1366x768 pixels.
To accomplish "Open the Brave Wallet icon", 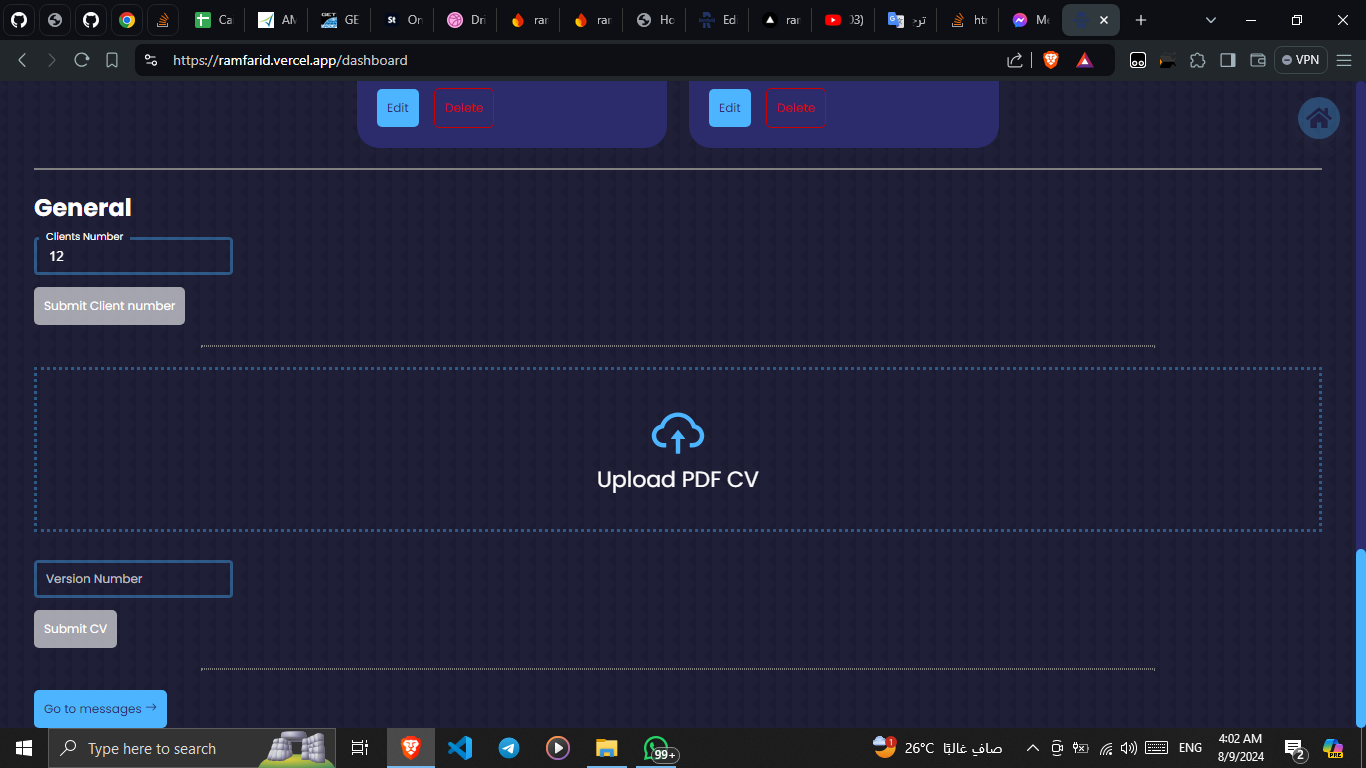I will pos(1258,60).
